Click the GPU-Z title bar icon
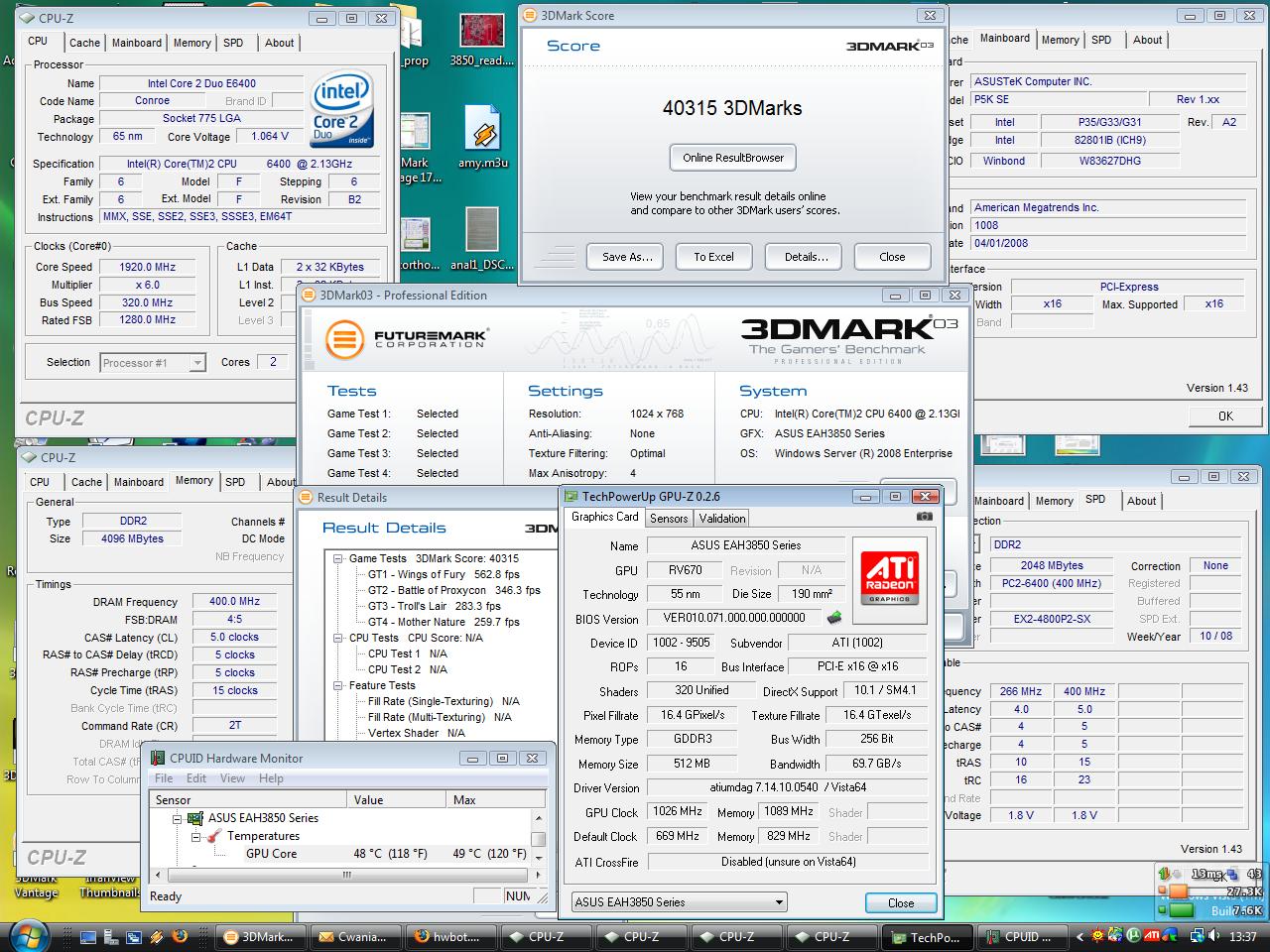 pos(571,497)
